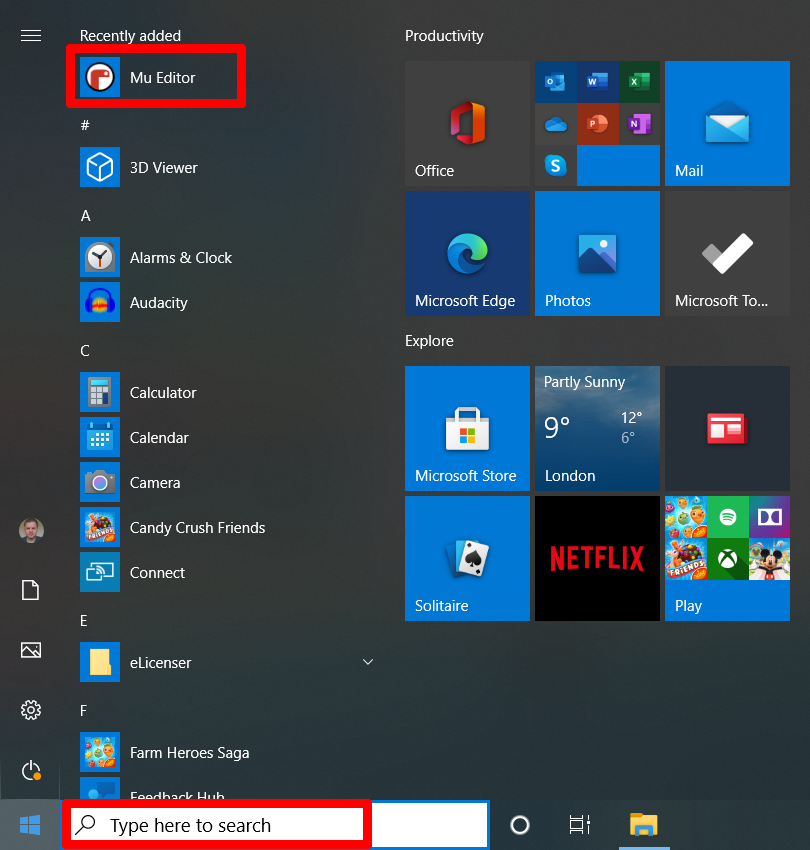Viewport: 810px width, 850px height.
Task: Click the Recently added heading
Action: tap(130, 36)
